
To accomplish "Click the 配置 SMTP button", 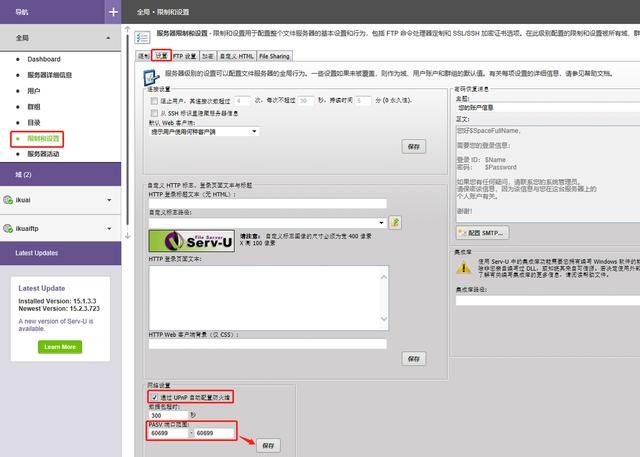I will click(x=480, y=232).
